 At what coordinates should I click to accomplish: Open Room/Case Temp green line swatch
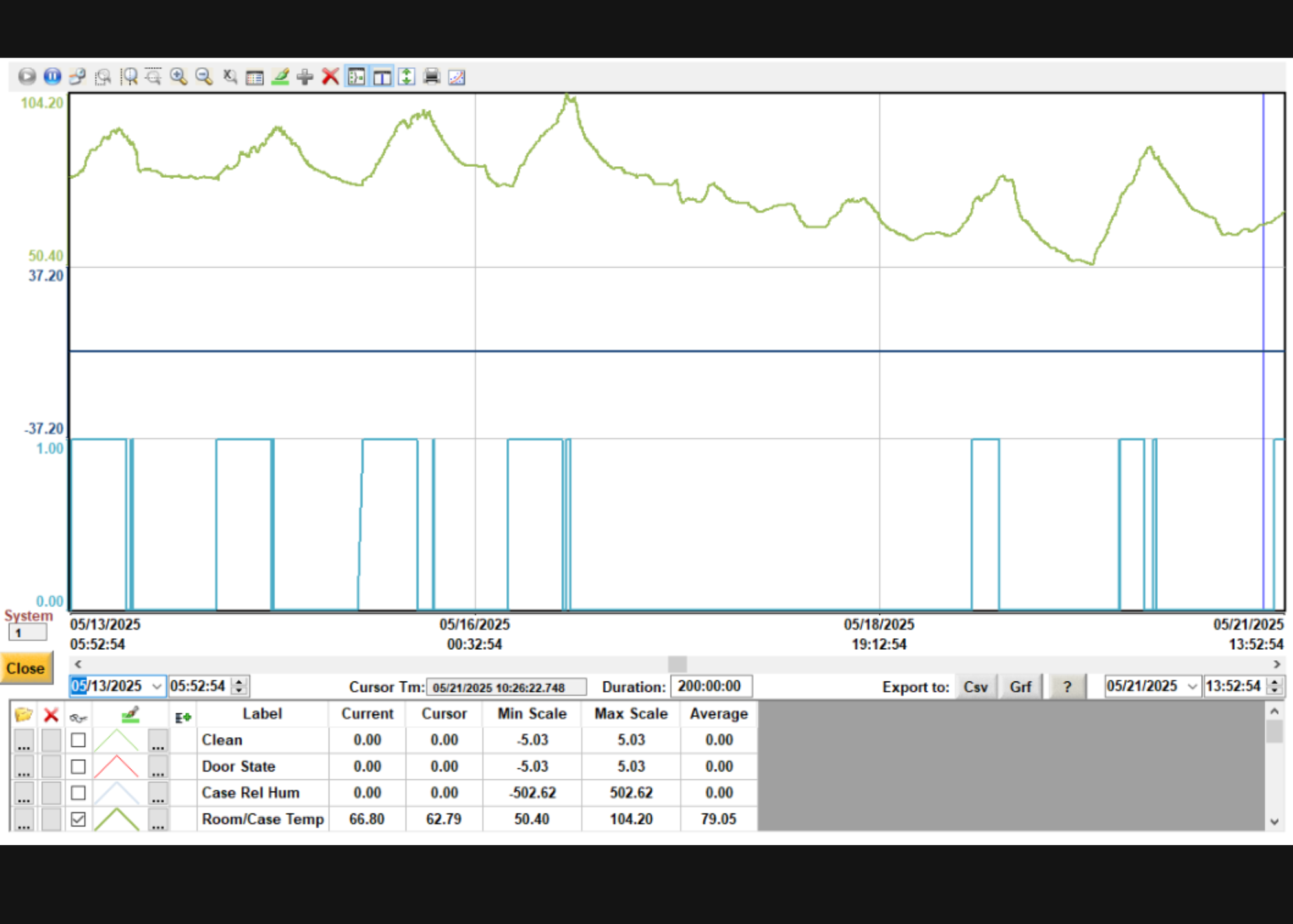116,819
